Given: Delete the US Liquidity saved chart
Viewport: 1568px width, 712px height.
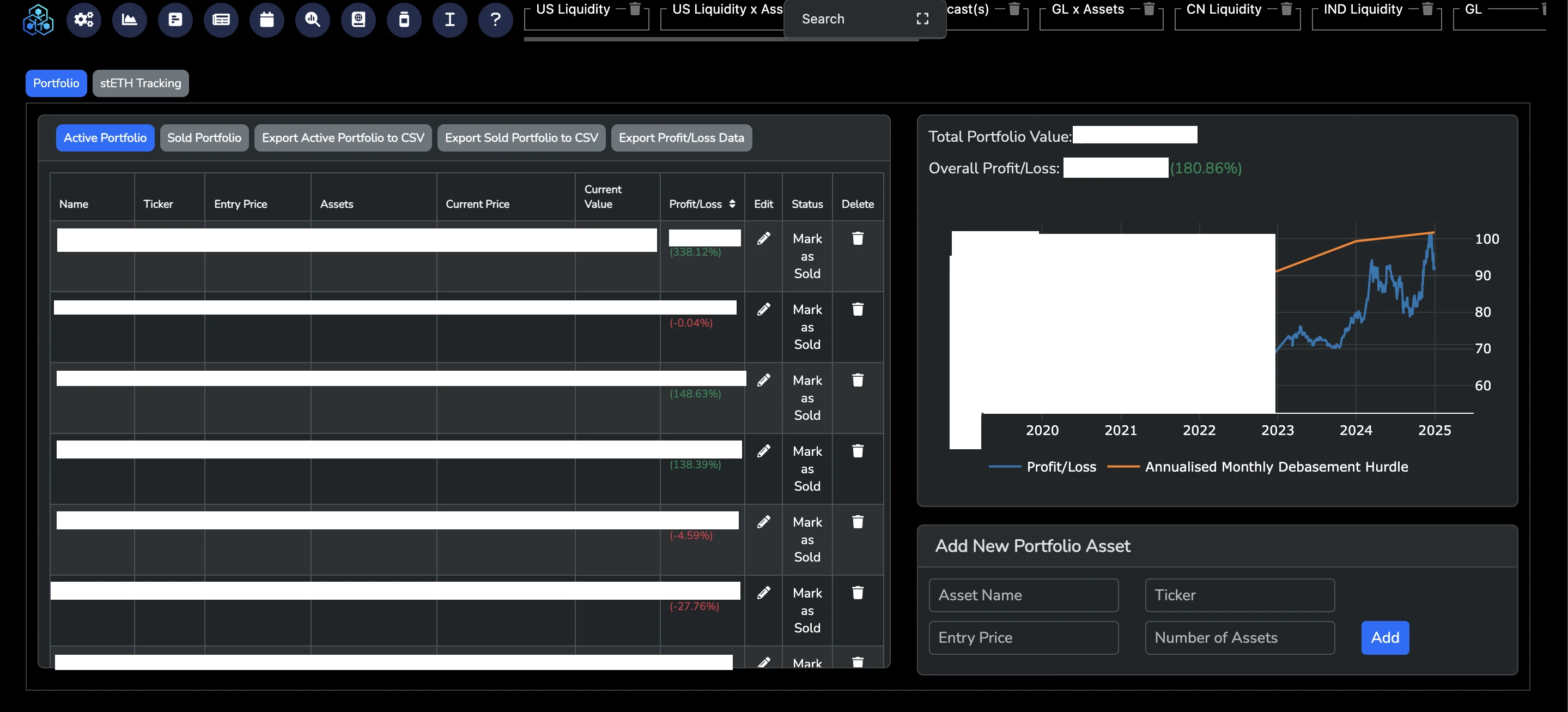Looking at the screenshot, I should pos(635,9).
